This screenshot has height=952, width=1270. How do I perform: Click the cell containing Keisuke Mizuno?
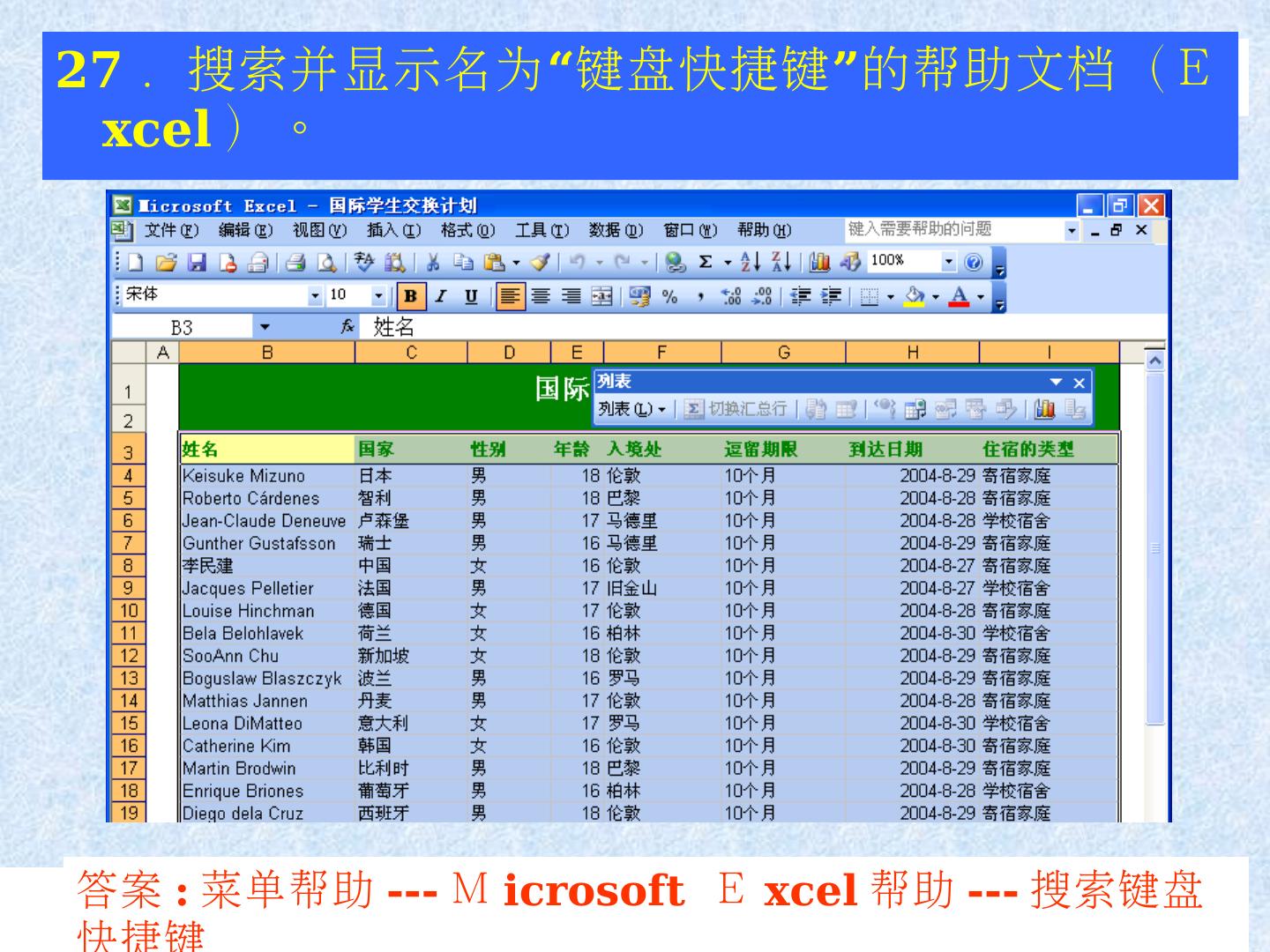coord(266,476)
